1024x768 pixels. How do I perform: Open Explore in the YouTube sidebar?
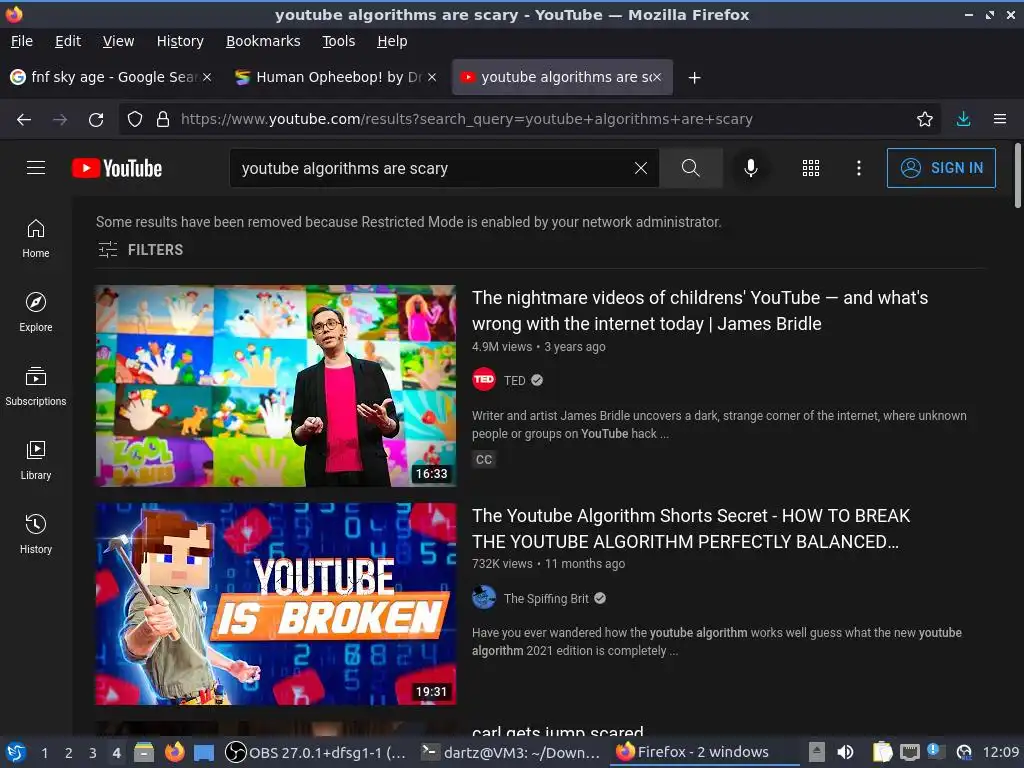pyautogui.click(x=36, y=312)
